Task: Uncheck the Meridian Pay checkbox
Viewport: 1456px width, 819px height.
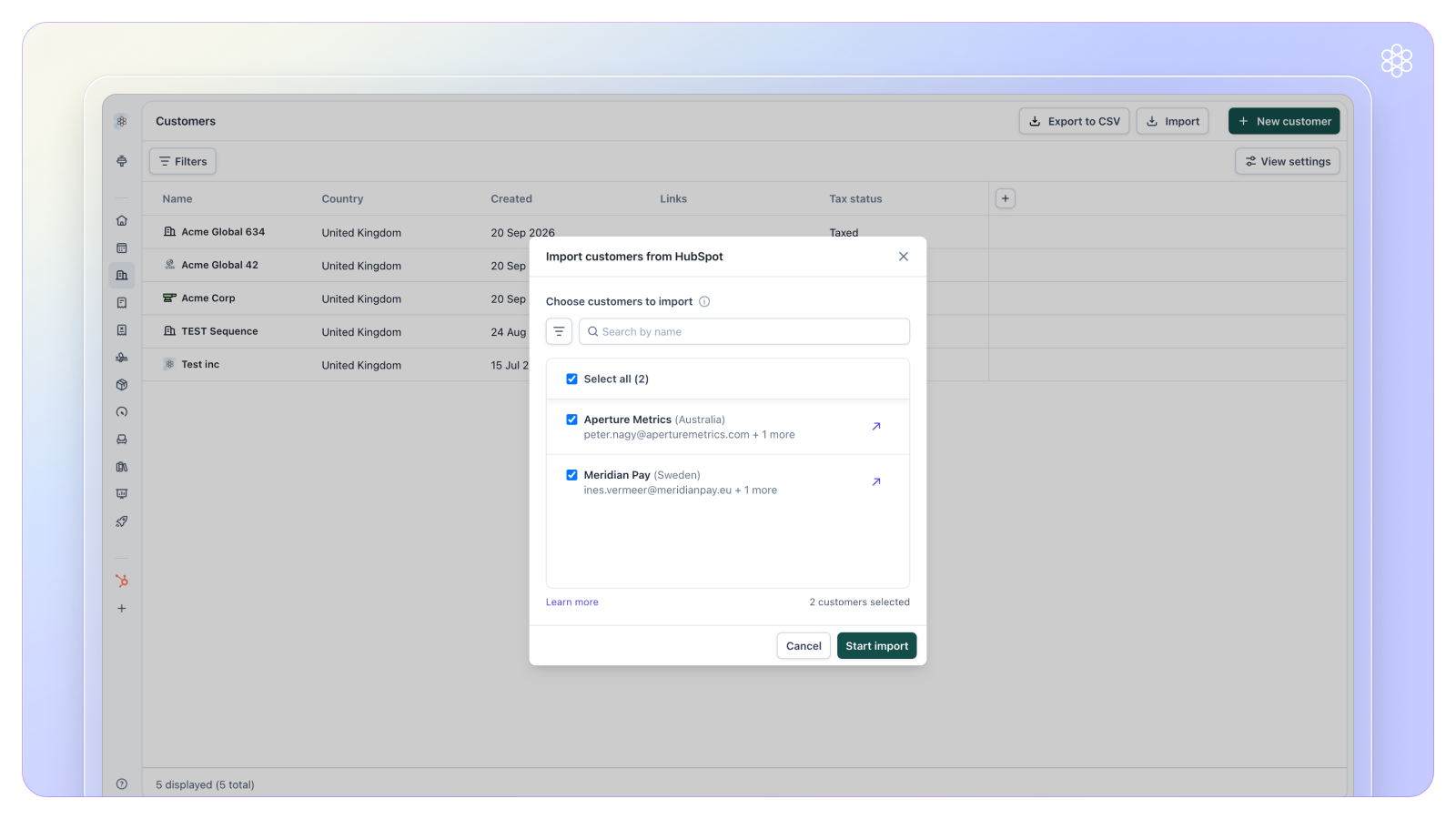Action: [571, 475]
